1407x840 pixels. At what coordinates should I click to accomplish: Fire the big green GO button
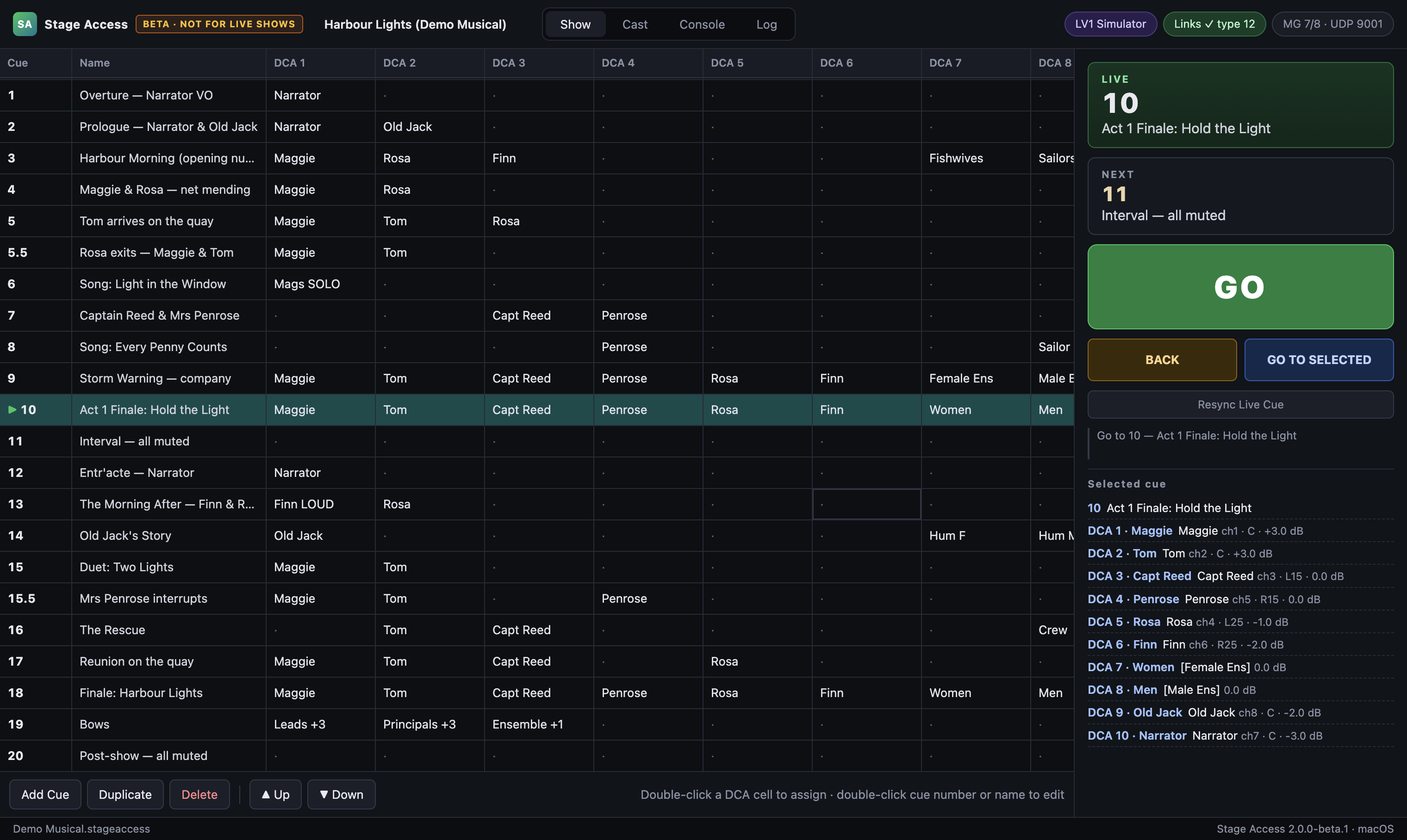pyautogui.click(x=1240, y=286)
